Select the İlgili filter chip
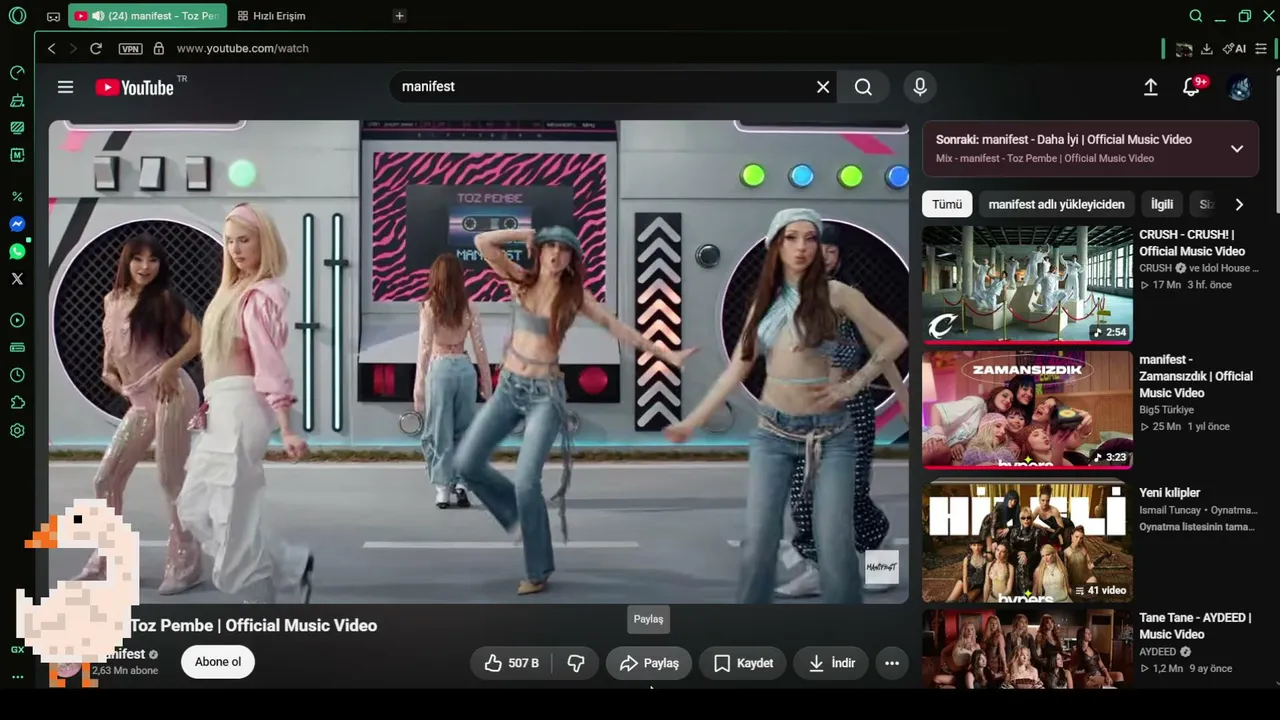This screenshot has width=1280, height=720. pos(1162,204)
